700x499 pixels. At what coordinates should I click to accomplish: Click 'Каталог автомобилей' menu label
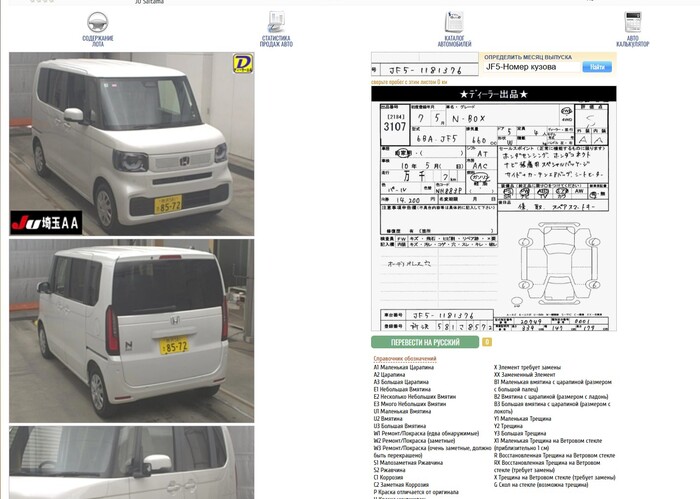click(454, 41)
